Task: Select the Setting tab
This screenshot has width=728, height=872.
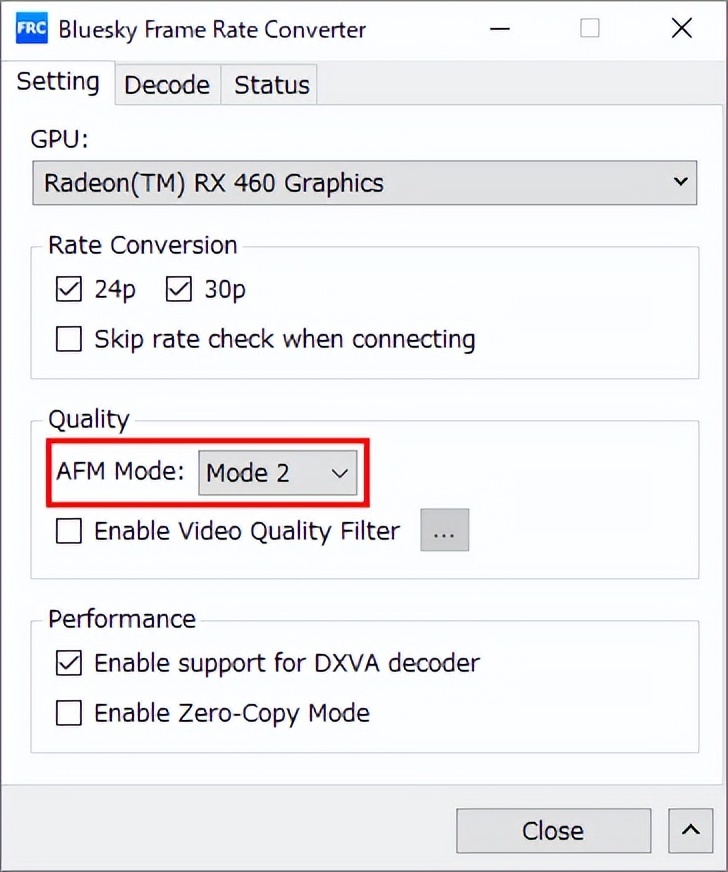Action: tap(58, 82)
